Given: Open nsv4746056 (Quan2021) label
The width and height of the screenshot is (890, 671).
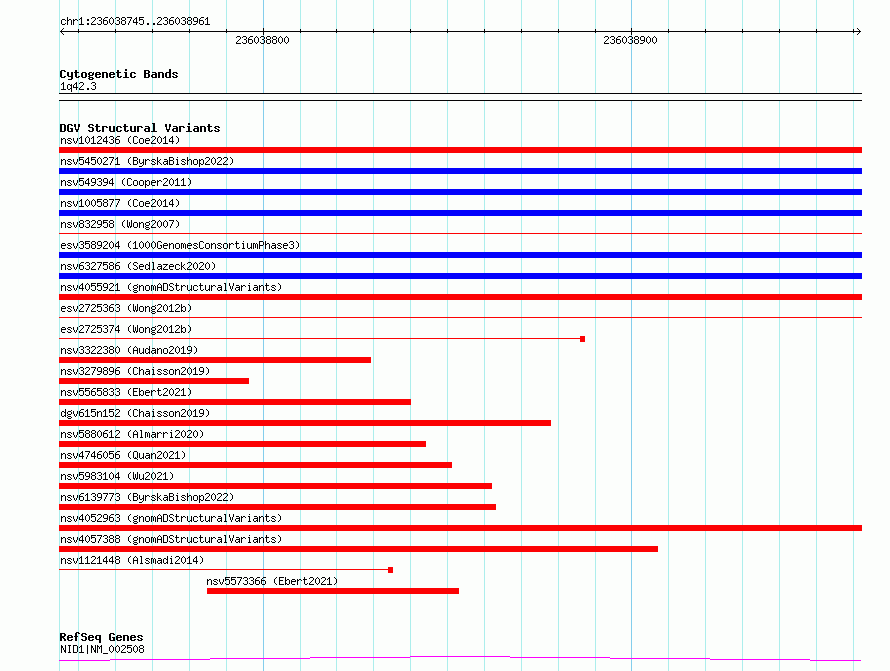Looking at the screenshot, I should pyautogui.click(x=123, y=455).
